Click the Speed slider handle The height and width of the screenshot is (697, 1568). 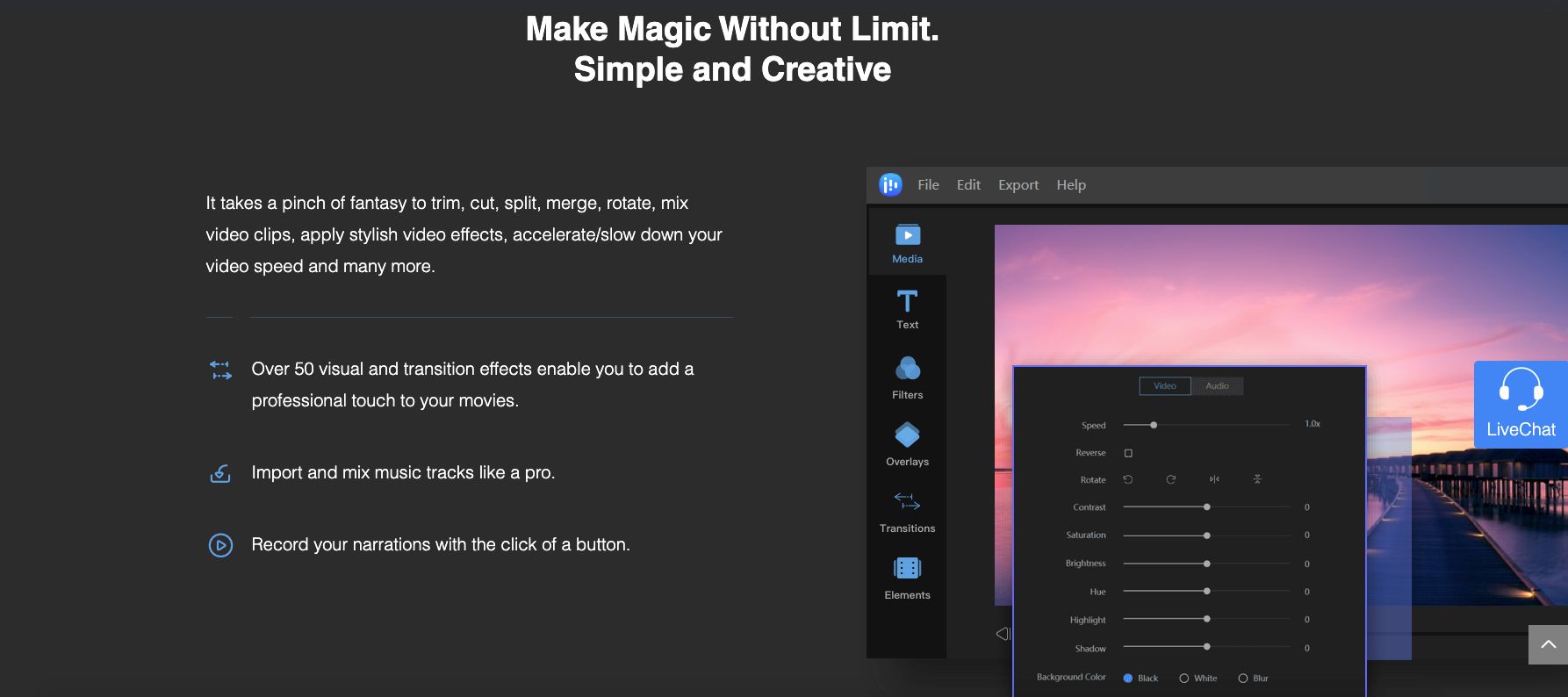[1154, 425]
